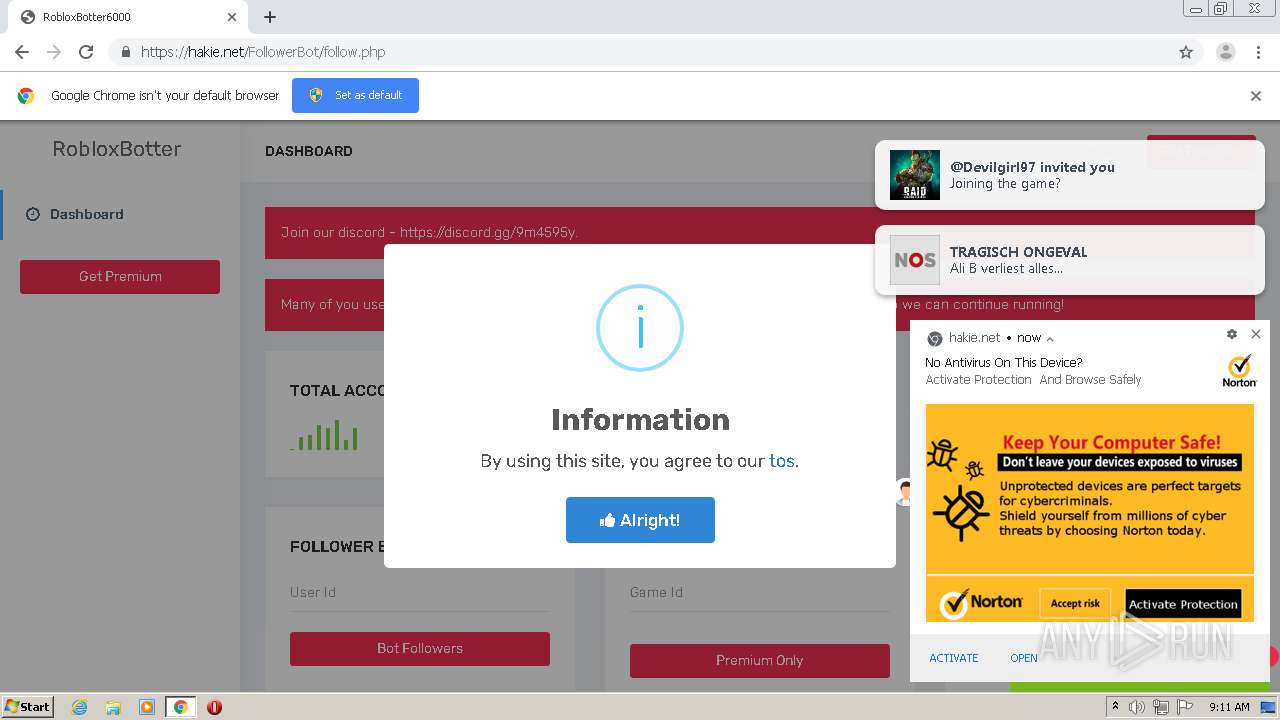Viewport: 1280px width, 720px height.
Task: Click Get Premium button
Action: [x=120, y=277]
